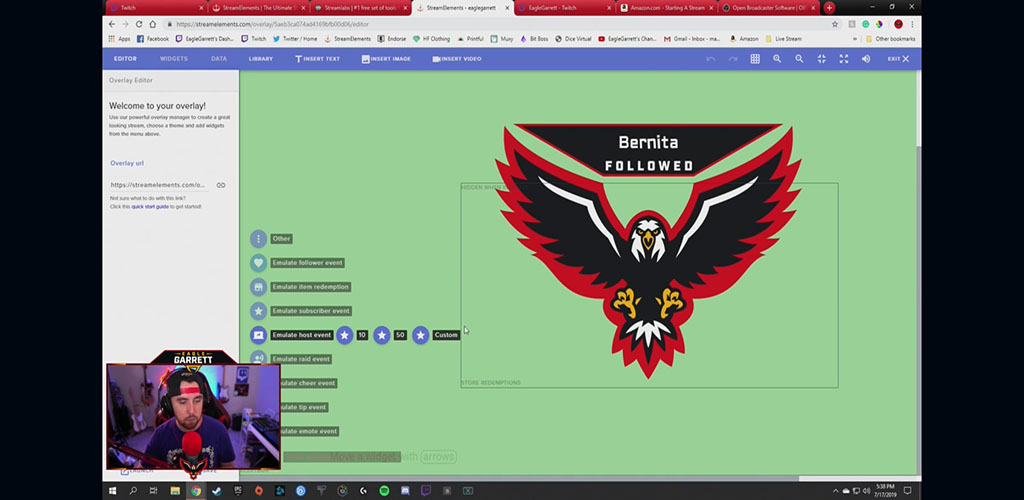The width and height of the screenshot is (1024, 500).
Task: Bookmark this page with the star icon
Action: click(835, 24)
